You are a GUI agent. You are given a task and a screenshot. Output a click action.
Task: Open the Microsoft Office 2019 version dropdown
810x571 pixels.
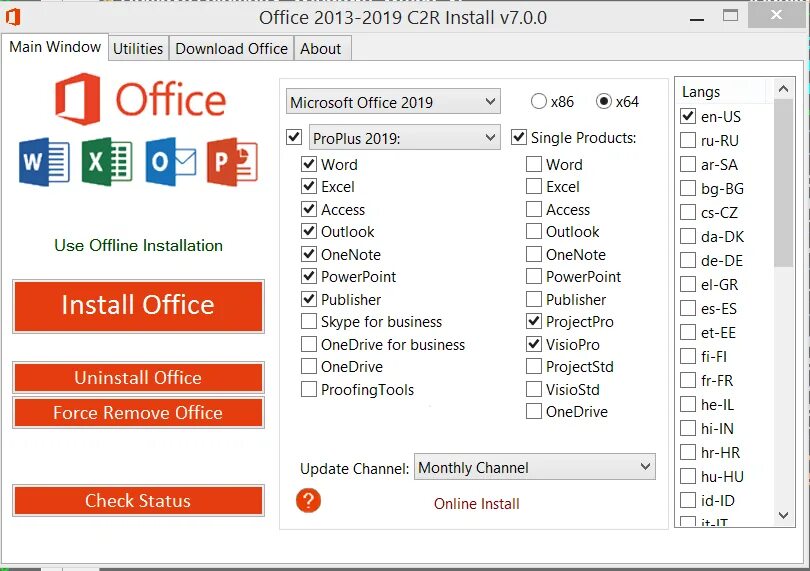click(x=393, y=102)
